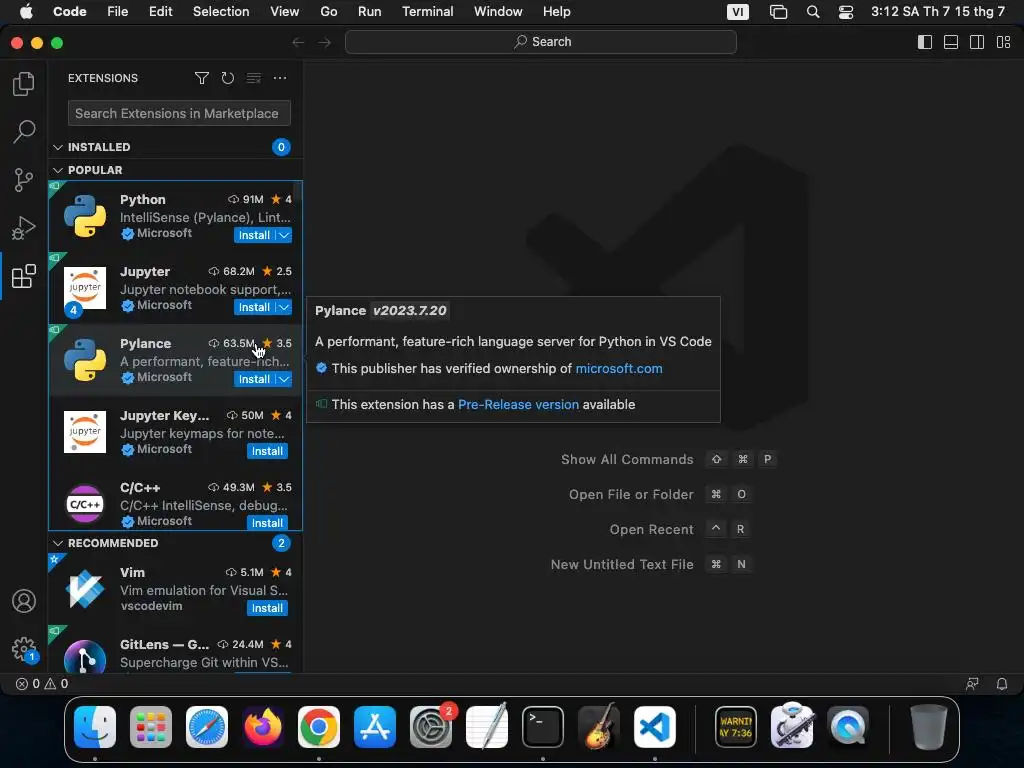Click the top Search command center box
Viewport: 1024px width, 768px height.
point(541,42)
